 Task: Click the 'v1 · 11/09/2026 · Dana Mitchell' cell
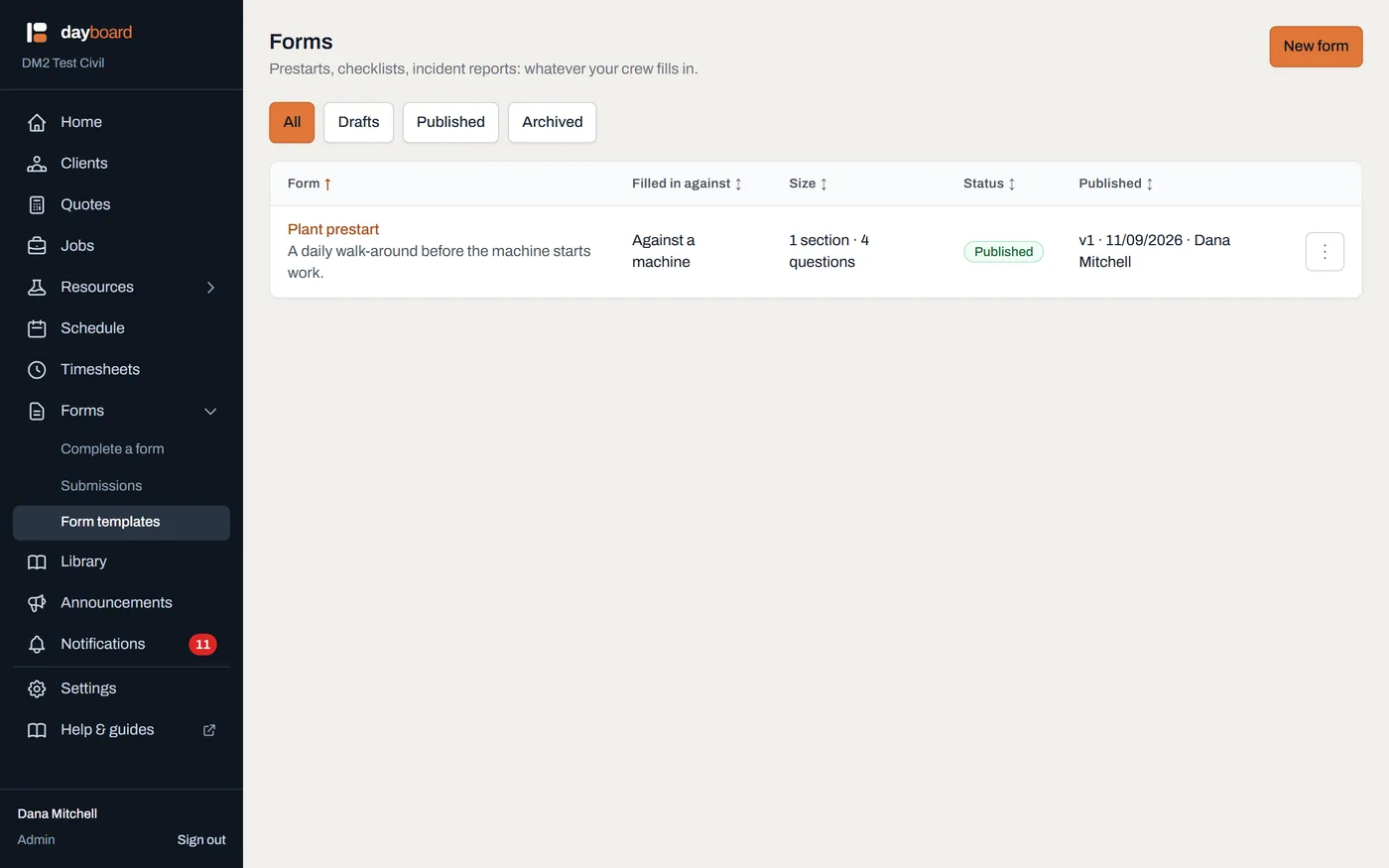click(x=1155, y=251)
